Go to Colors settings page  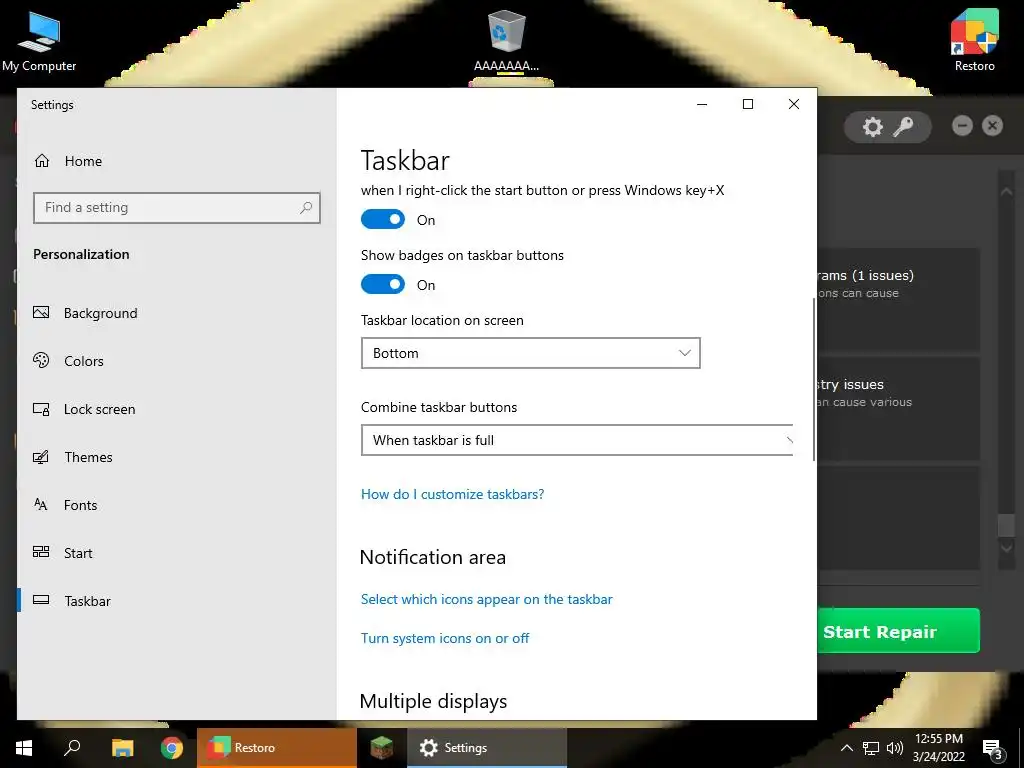(x=84, y=361)
